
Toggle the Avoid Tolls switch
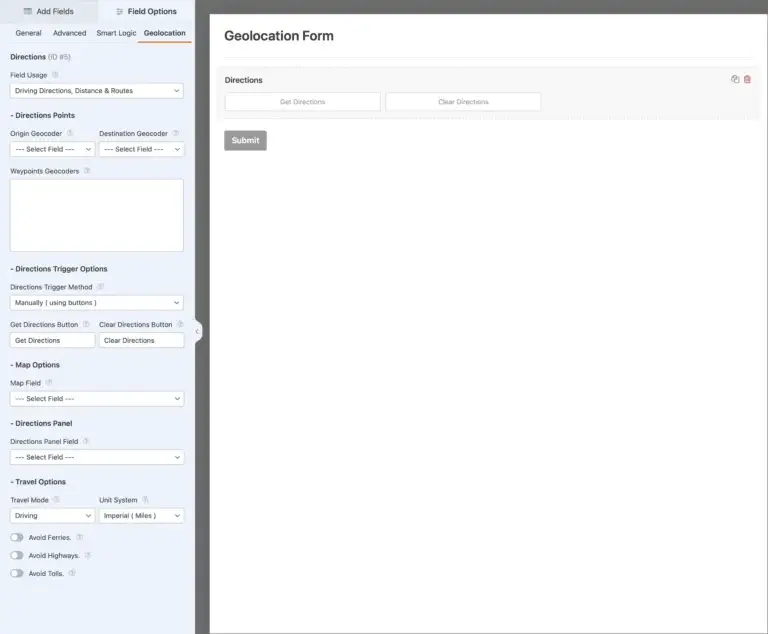[17, 573]
